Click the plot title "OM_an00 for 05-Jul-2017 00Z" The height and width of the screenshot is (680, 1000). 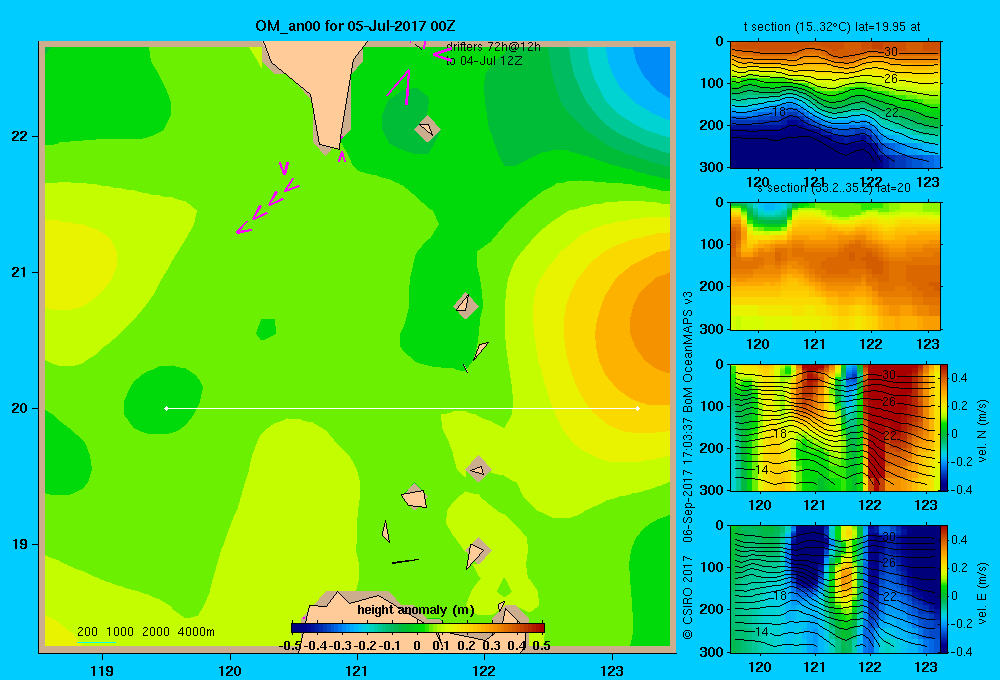coord(355,26)
